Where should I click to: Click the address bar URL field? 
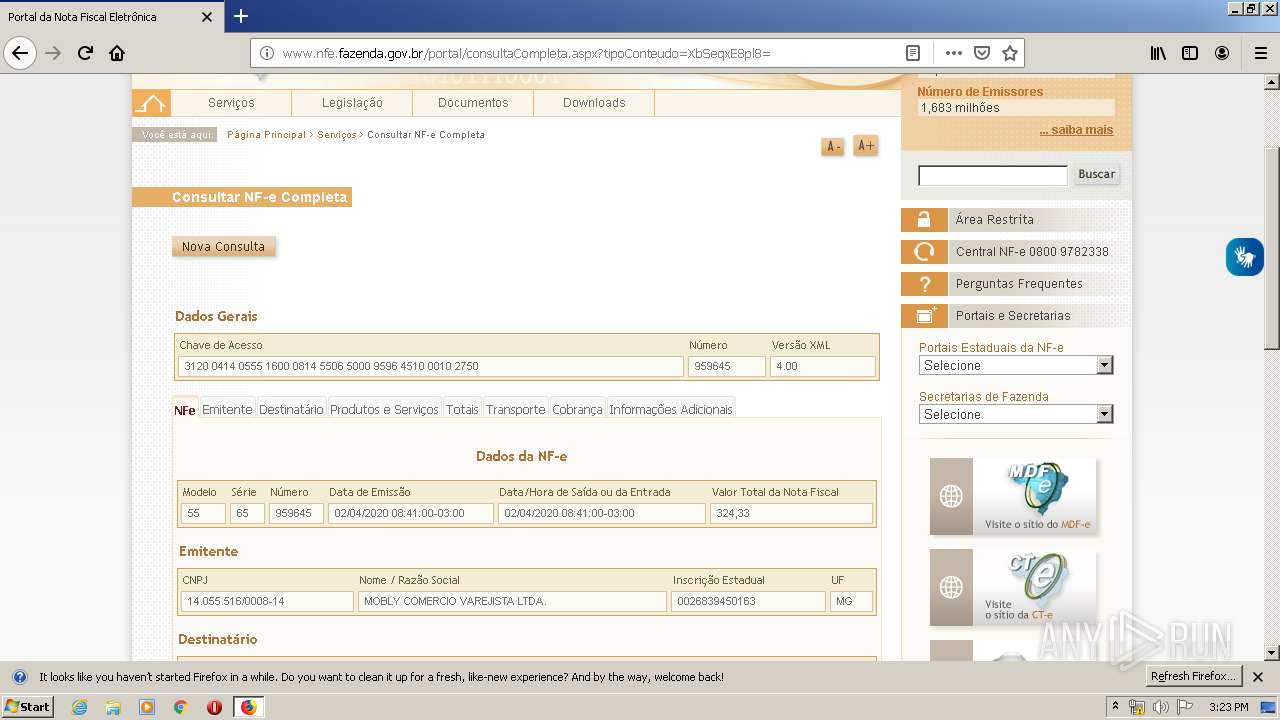pos(590,53)
